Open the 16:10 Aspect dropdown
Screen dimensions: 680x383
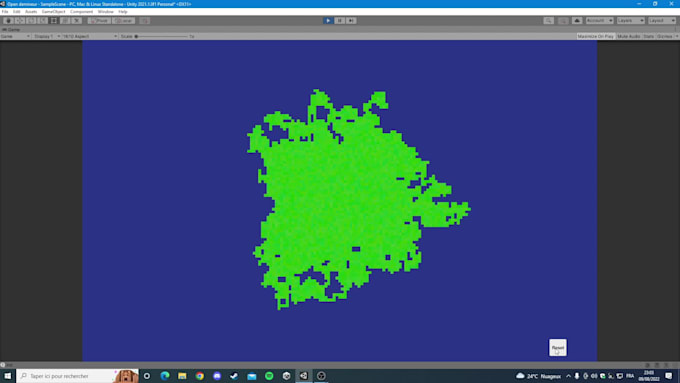pos(90,36)
